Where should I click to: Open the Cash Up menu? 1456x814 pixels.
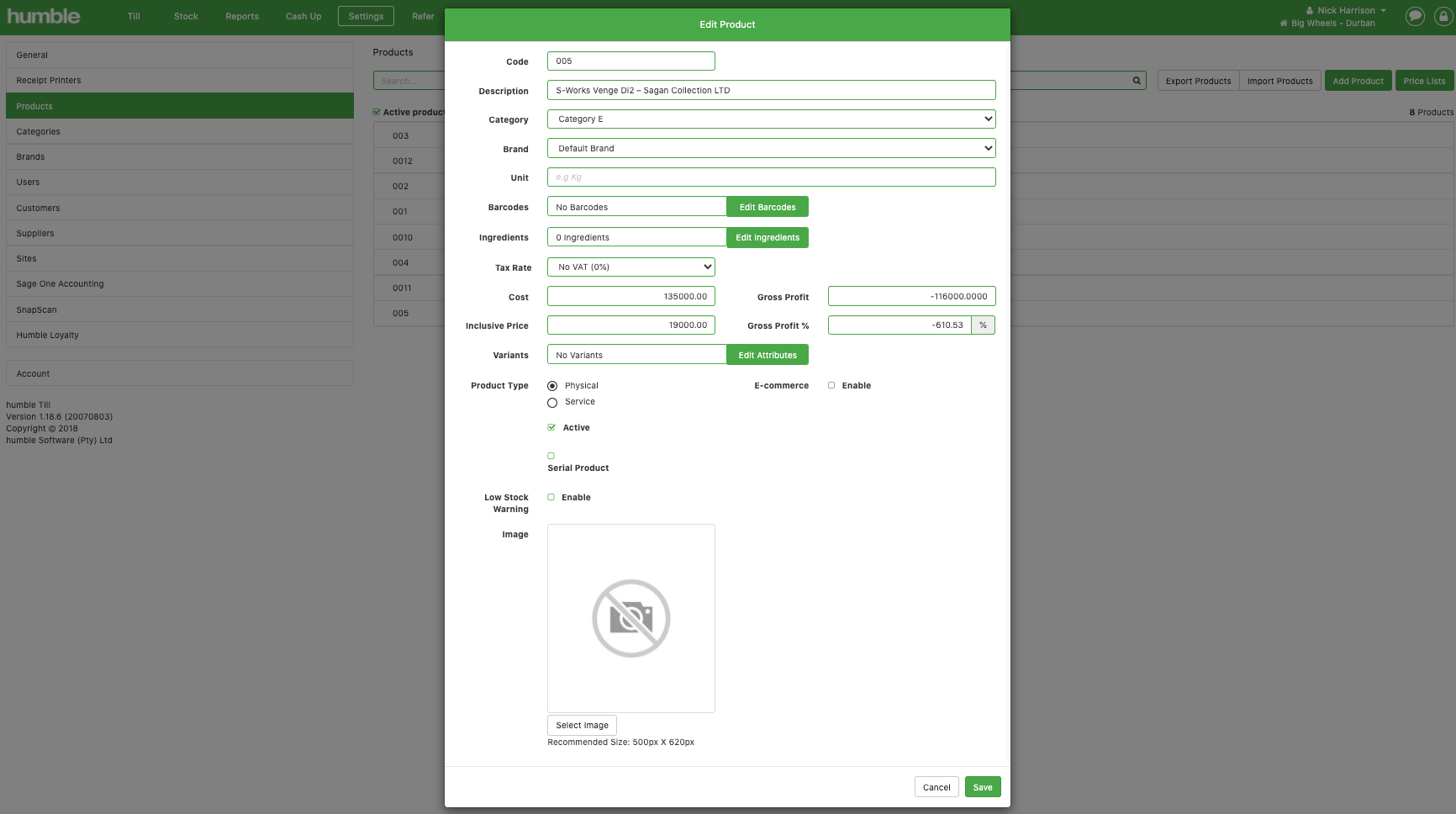pyautogui.click(x=303, y=16)
